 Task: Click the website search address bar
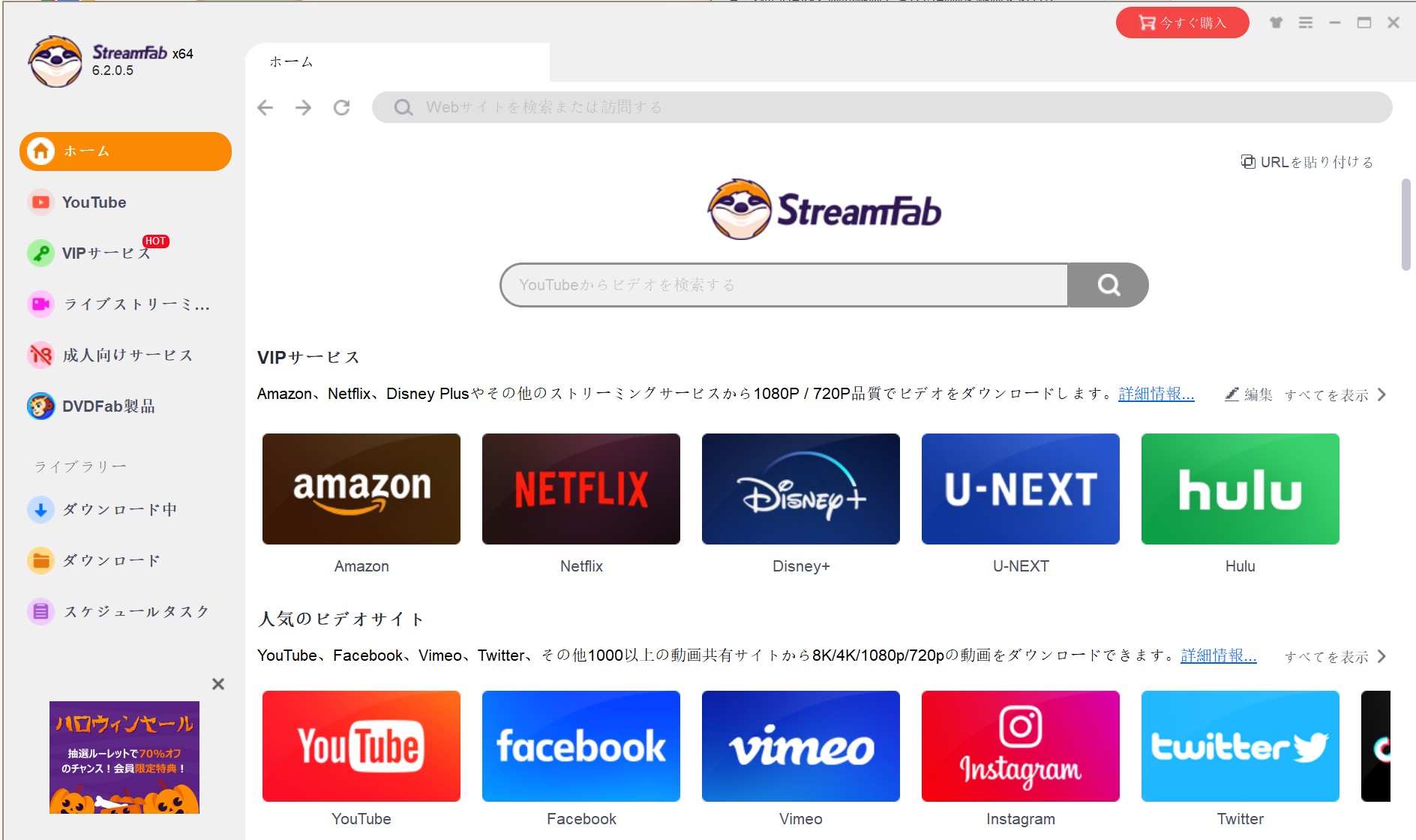882,107
